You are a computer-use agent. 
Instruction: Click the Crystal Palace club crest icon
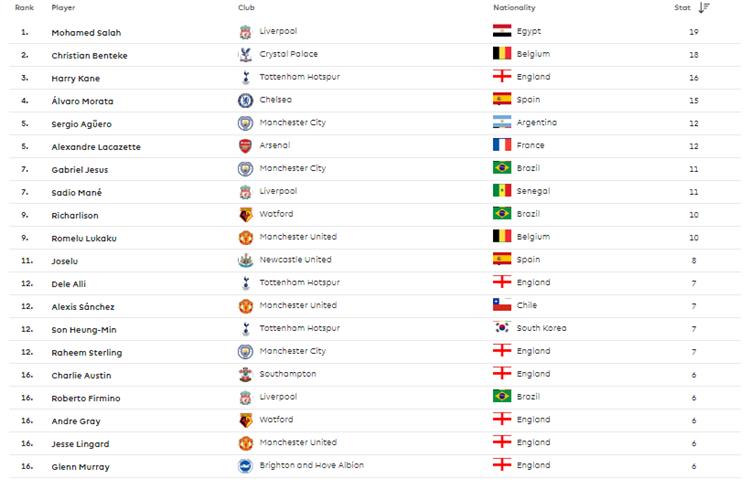(x=245, y=56)
